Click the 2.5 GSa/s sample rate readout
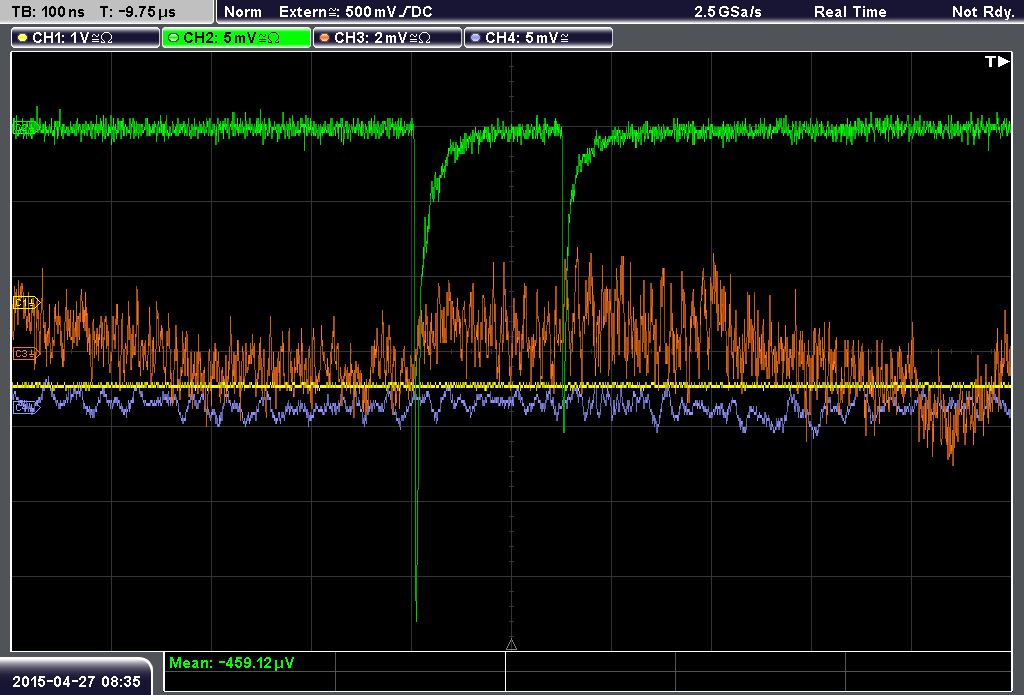 728,12
